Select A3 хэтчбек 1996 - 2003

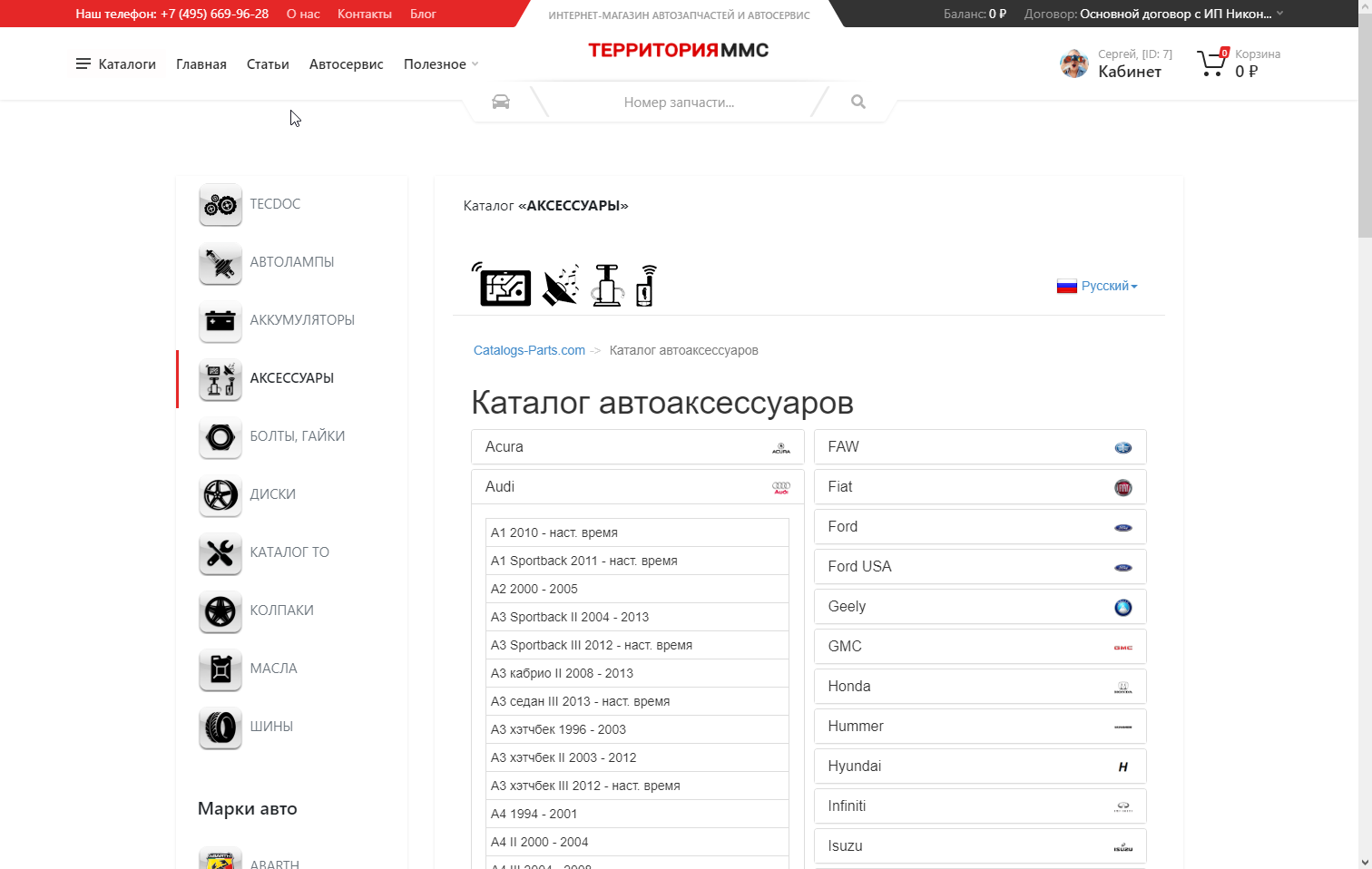pos(637,729)
